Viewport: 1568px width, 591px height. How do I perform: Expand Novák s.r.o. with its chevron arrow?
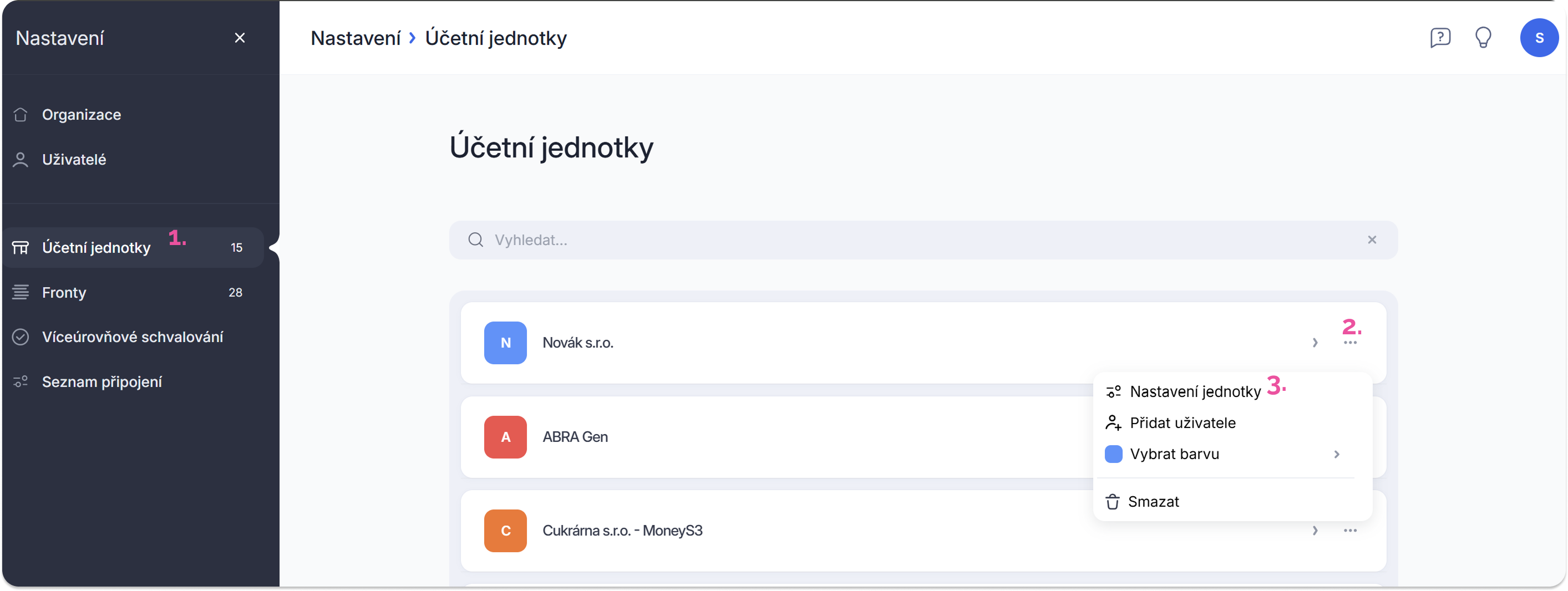tap(1315, 343)
